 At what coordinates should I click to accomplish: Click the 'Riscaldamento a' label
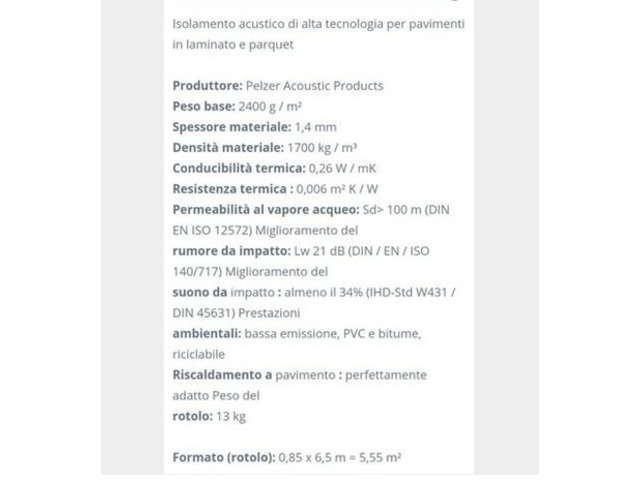pyautogui.click(x=222, y=375)
